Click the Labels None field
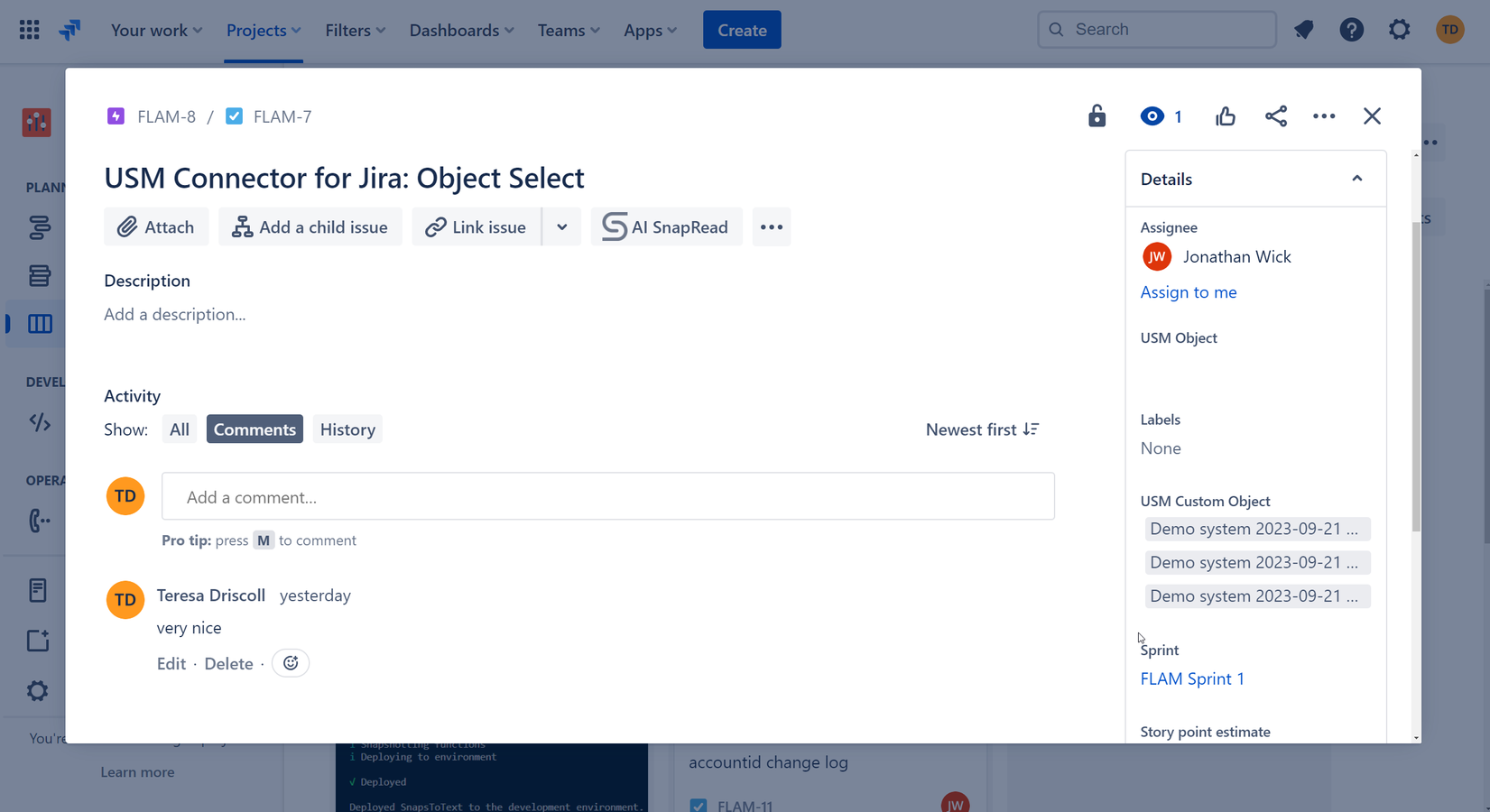The image size is (1490, 812). pos(1161,448)
